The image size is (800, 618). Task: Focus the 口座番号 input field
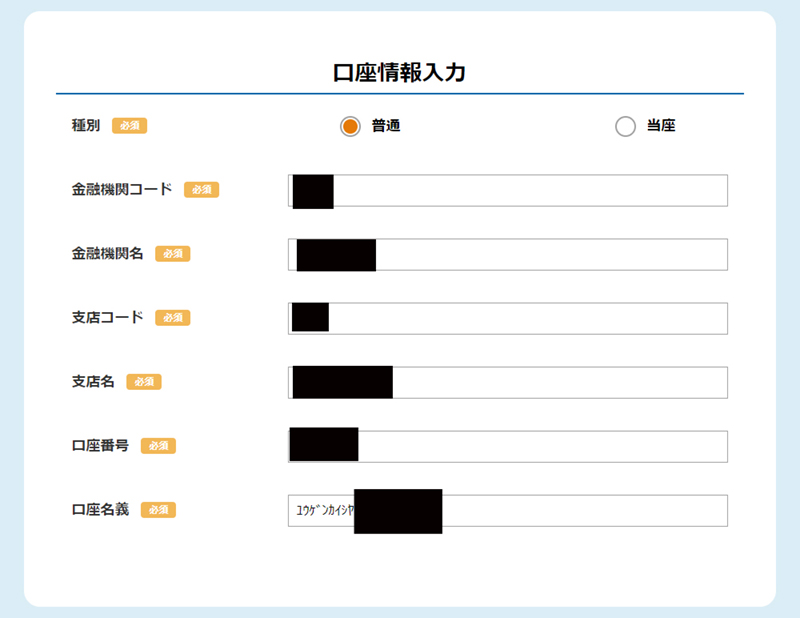pyautogui.click(x=508, y=447)
